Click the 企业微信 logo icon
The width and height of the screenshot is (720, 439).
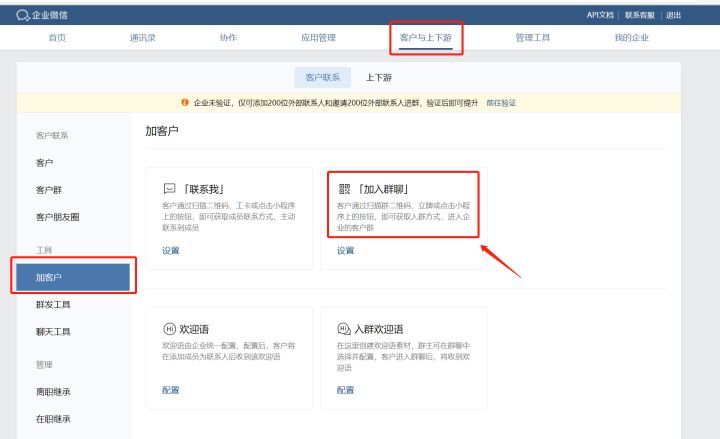coord(9,15)
